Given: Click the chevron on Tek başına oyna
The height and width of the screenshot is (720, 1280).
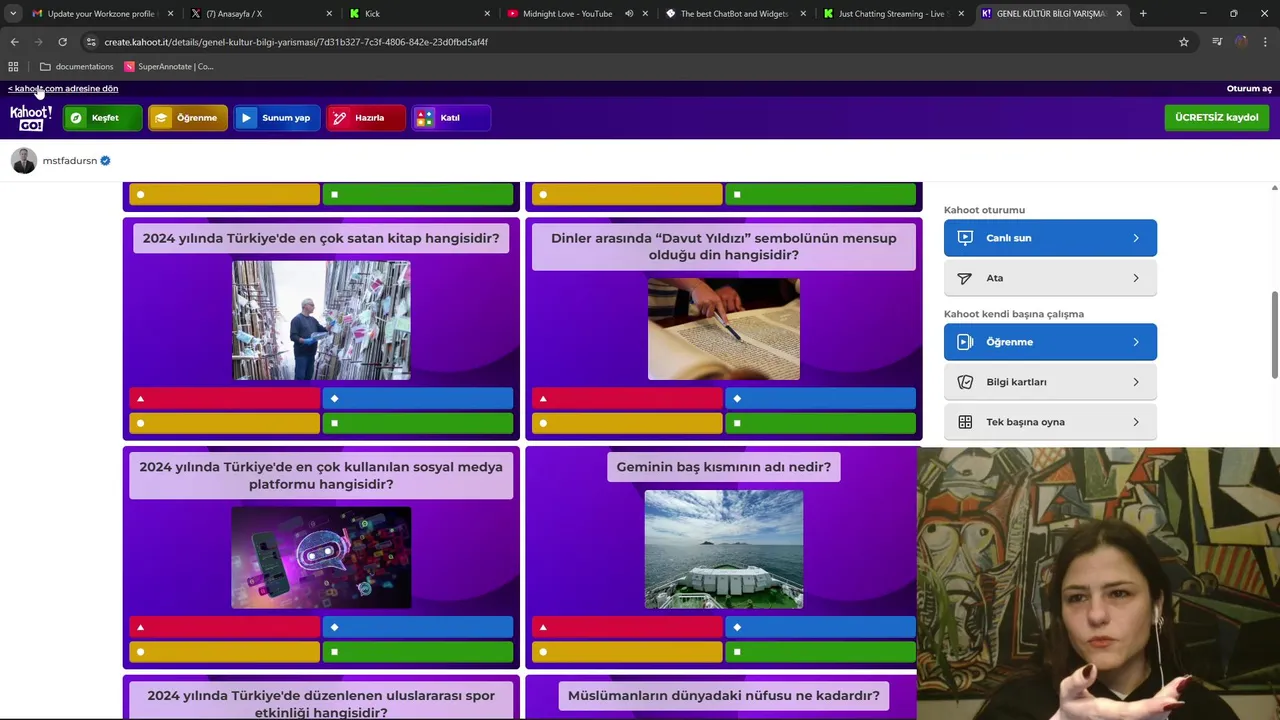Looking at the screenshot, I should [x=1136, y=422].
